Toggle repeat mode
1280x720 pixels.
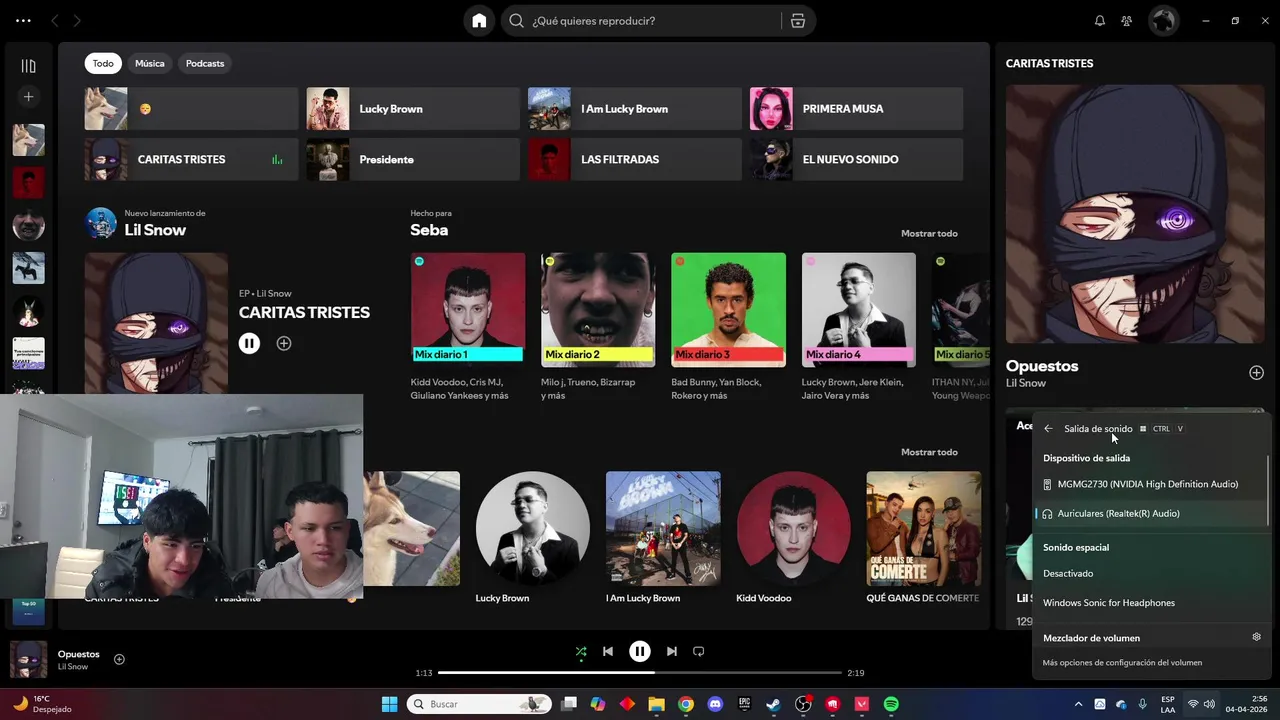coord(699,651)
